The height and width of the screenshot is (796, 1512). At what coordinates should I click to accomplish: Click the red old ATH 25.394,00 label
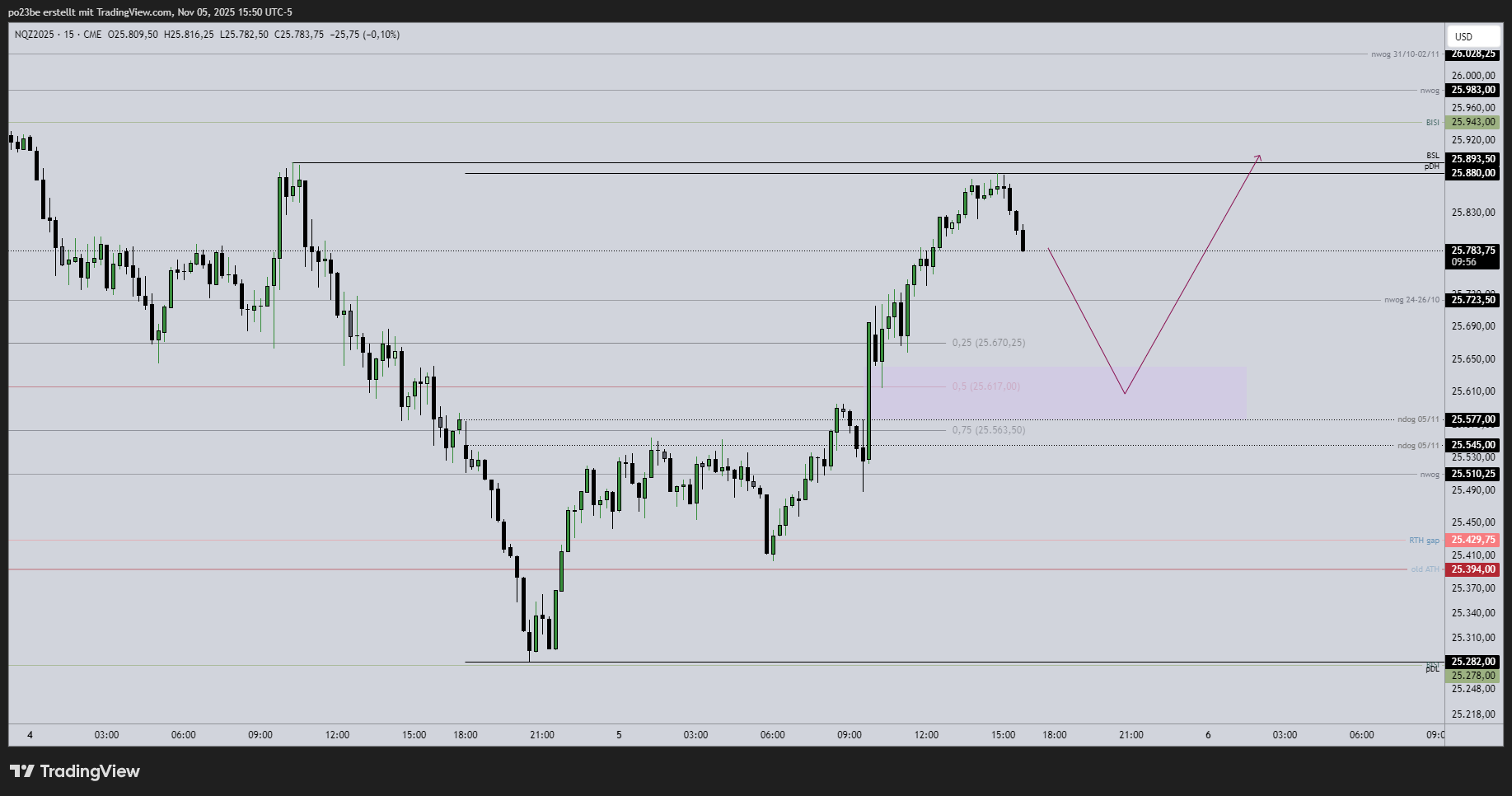(x=1472, y=569)
